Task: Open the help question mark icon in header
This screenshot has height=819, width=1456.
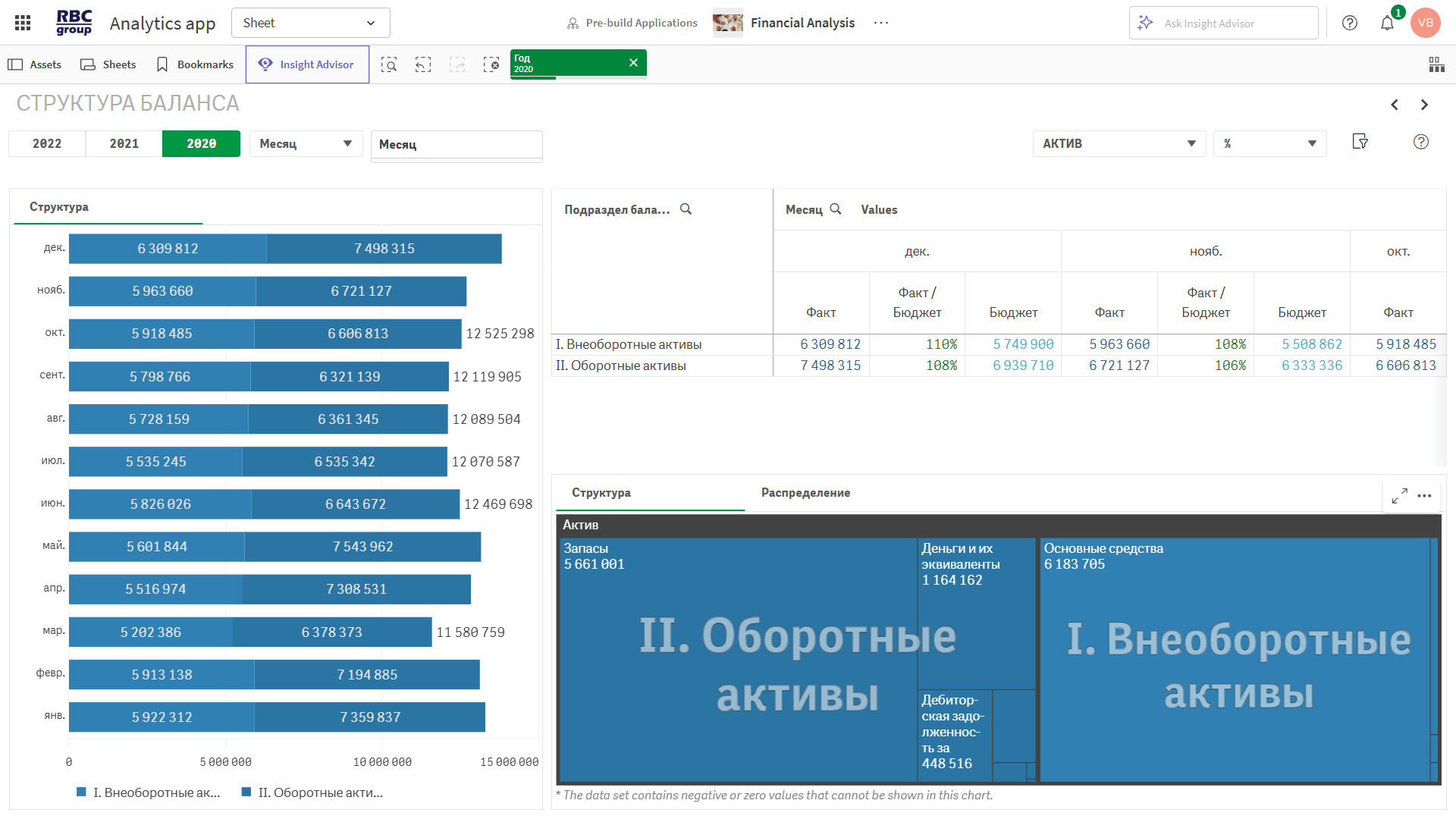Action: [x=1350, y=23]
